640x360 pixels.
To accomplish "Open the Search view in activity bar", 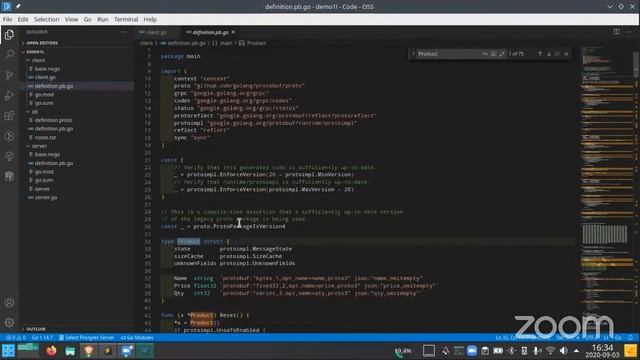I will click(9, 54).
